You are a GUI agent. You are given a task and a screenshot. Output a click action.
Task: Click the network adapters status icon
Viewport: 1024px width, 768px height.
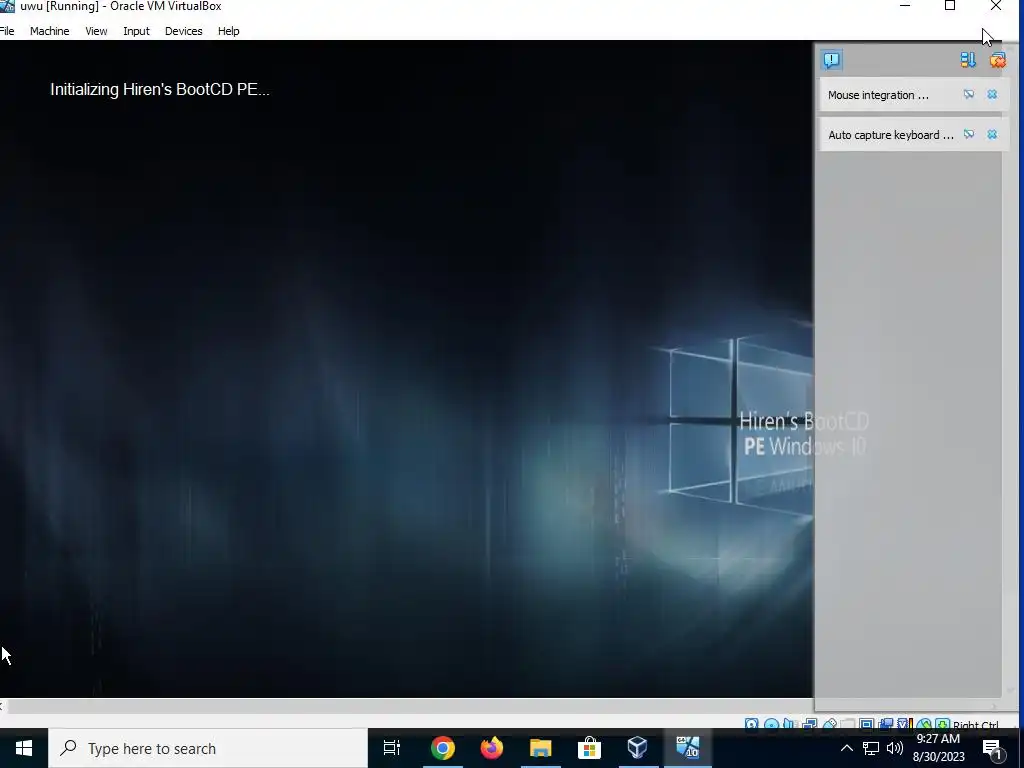(x=810, y=724)
